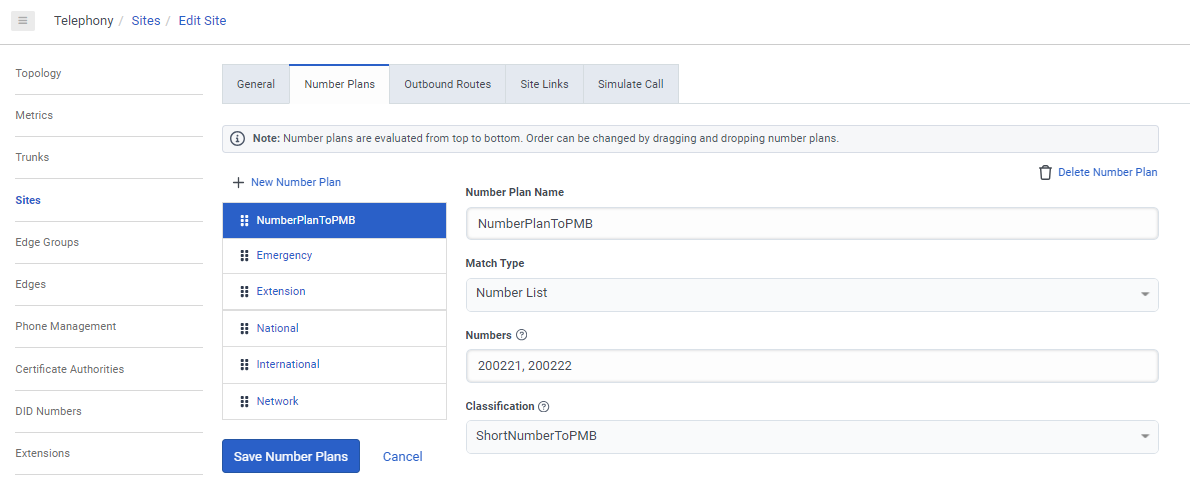Open DID Numbers in the sidebar
The image size is (1190, 488).
pos(49,411)
